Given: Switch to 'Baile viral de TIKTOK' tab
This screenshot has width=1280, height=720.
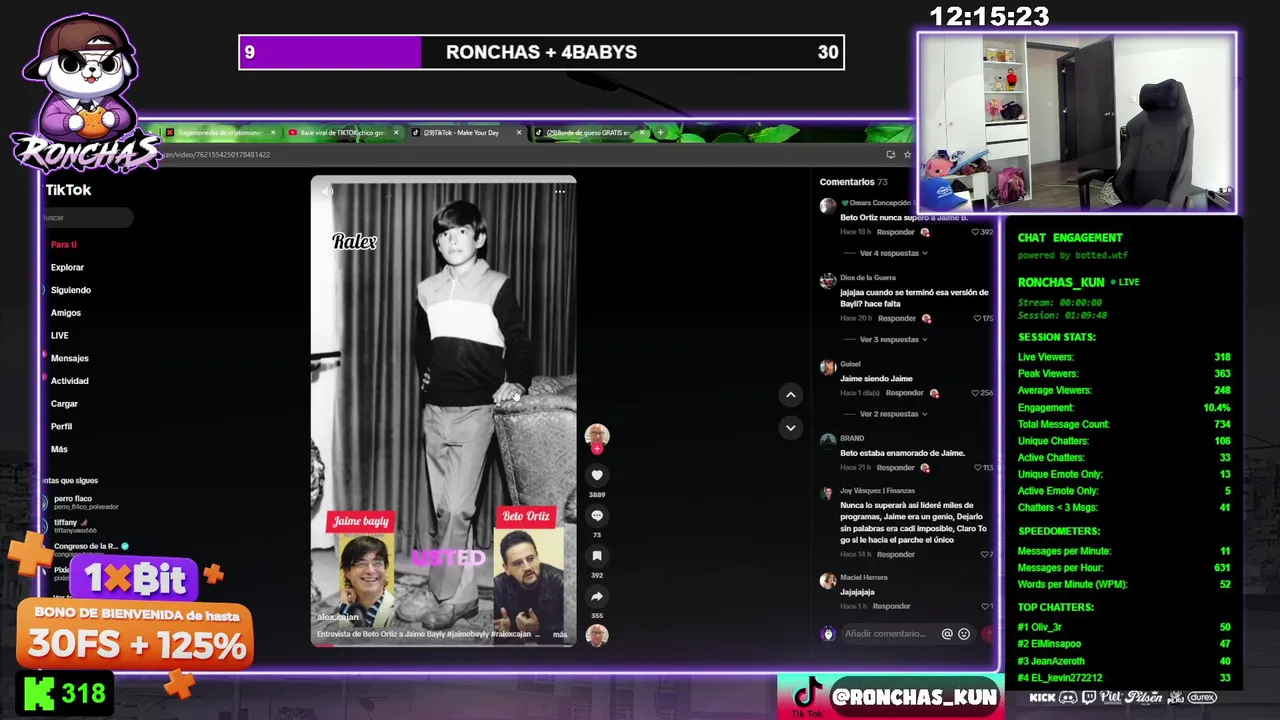Looking at the screenshot, I should (x=343, y=132).
